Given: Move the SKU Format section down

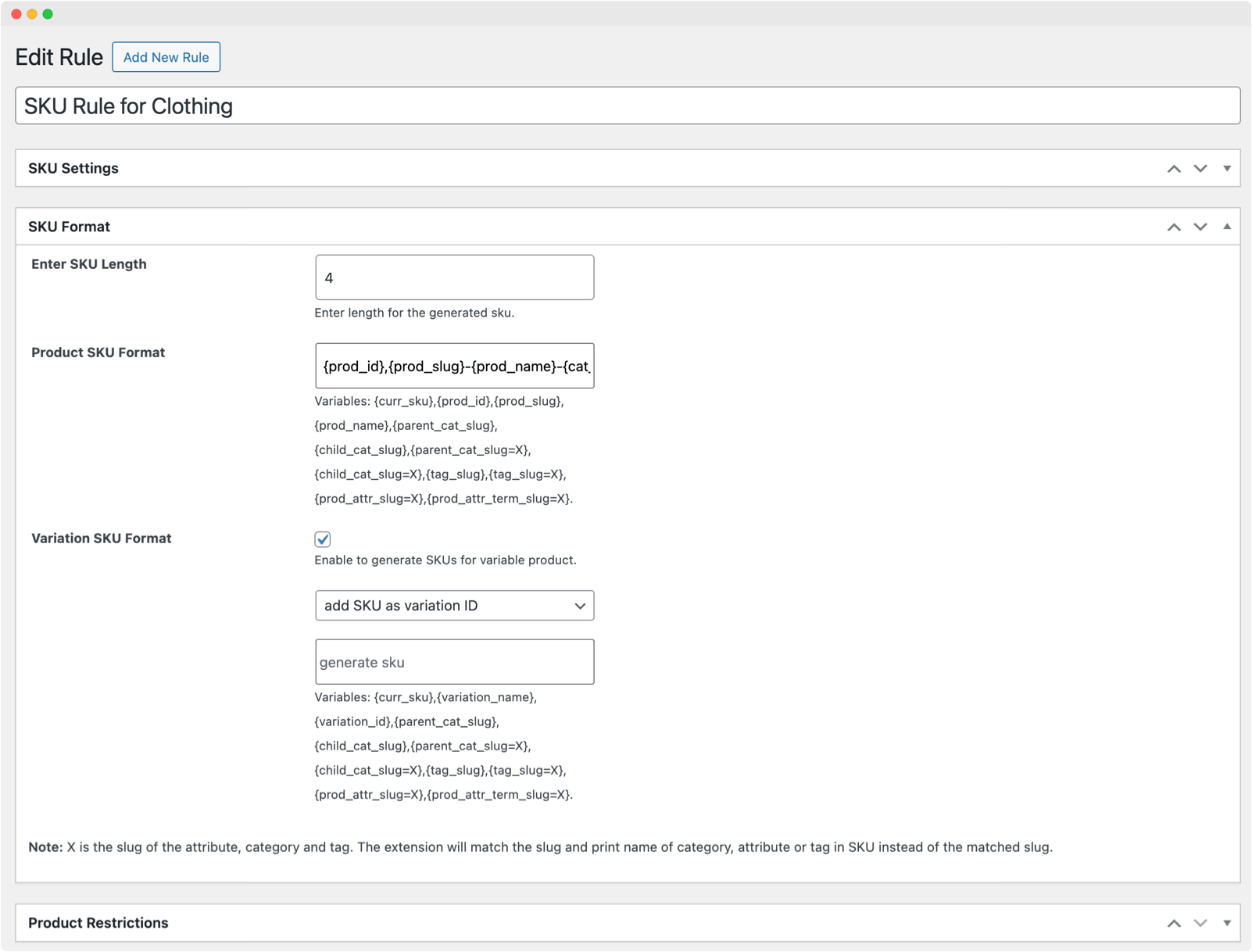Looking at the screenshot, I should tap(1200, 227).
